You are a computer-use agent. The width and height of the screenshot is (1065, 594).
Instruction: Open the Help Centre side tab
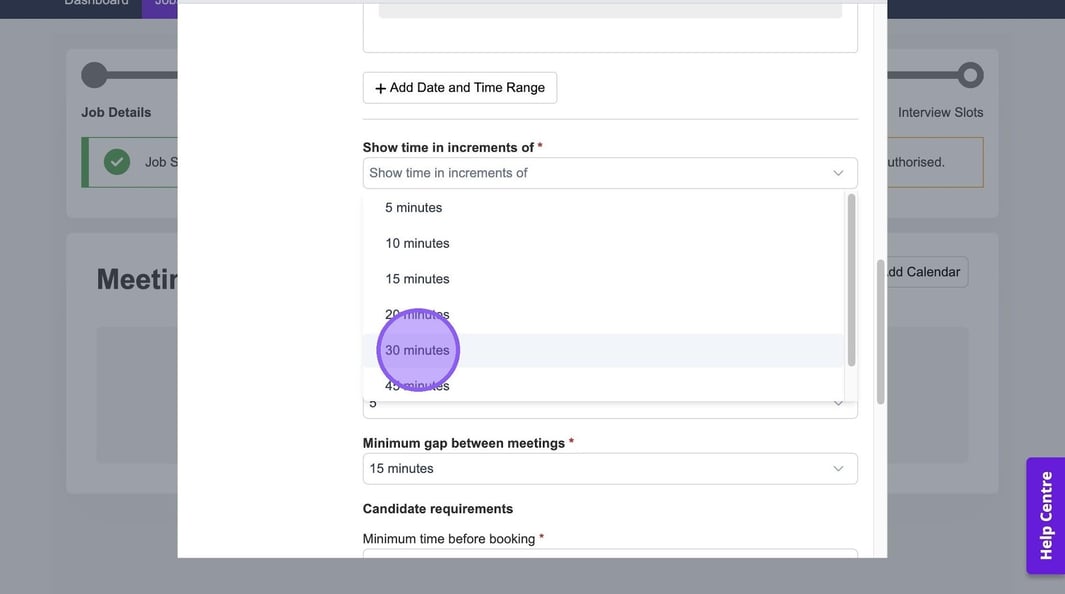pos(1045,515)
